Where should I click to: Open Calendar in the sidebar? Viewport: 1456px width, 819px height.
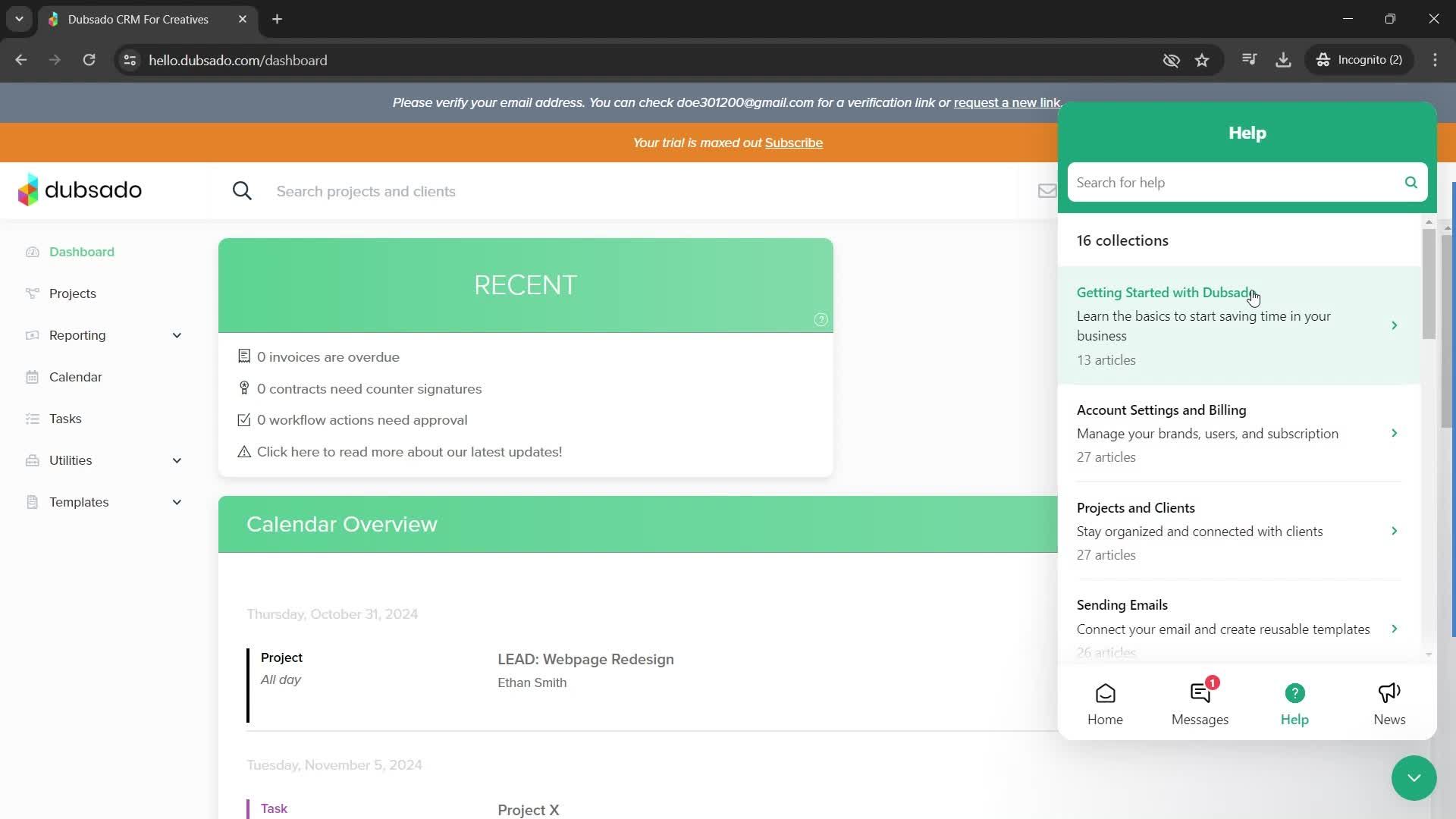(76, 377)
